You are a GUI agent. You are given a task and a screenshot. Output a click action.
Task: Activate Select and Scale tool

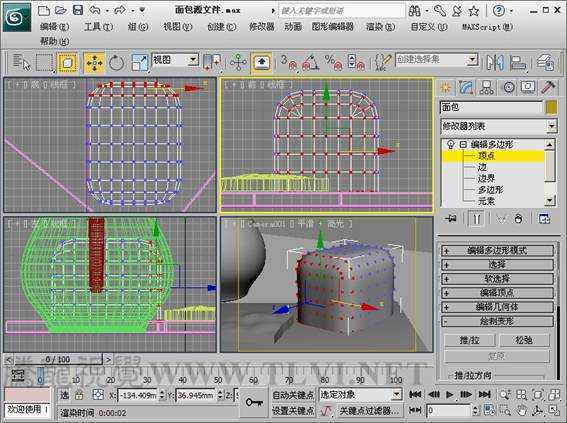(x=140, y=63)
